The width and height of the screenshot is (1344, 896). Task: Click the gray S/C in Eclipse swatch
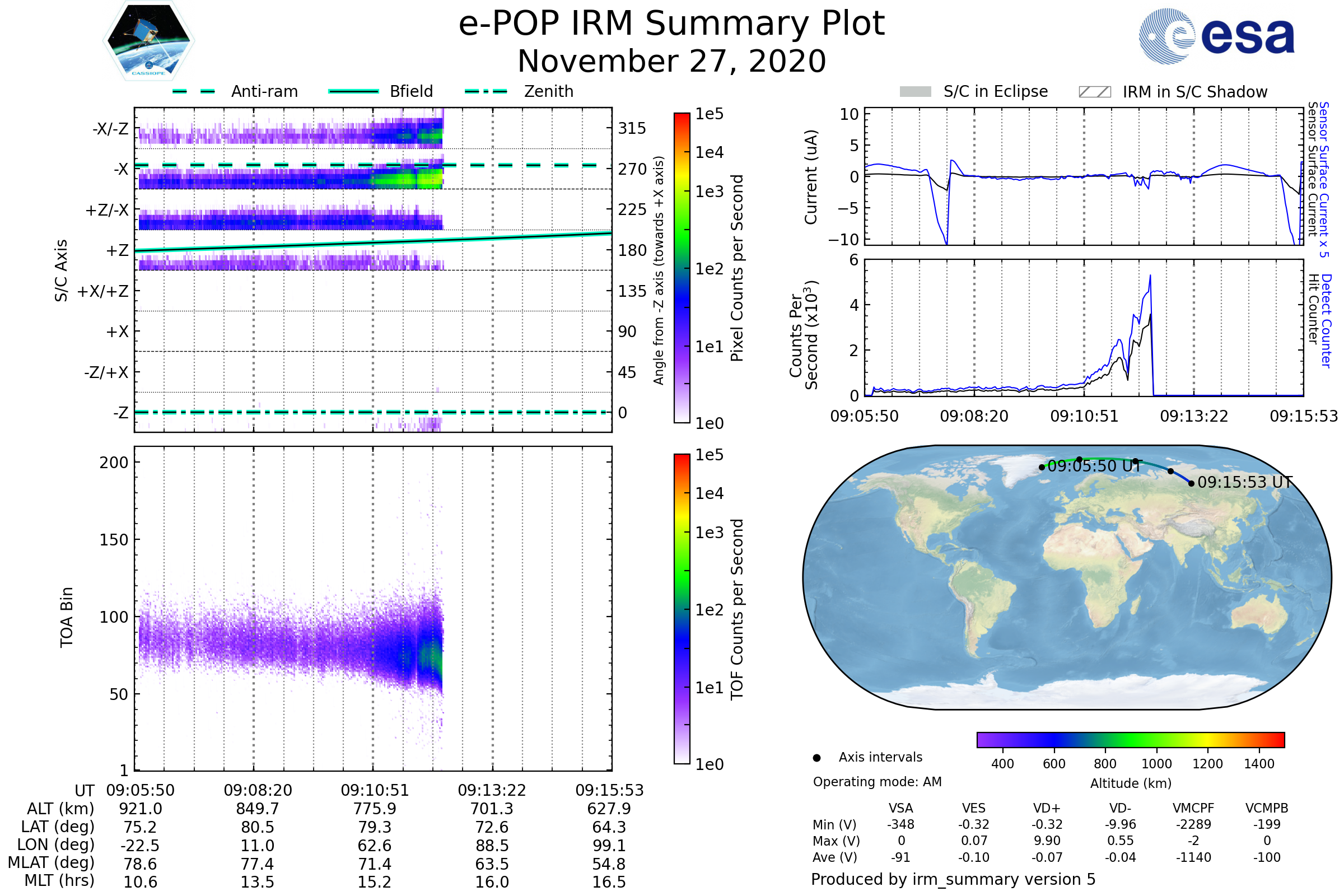(x=916, y=92)
